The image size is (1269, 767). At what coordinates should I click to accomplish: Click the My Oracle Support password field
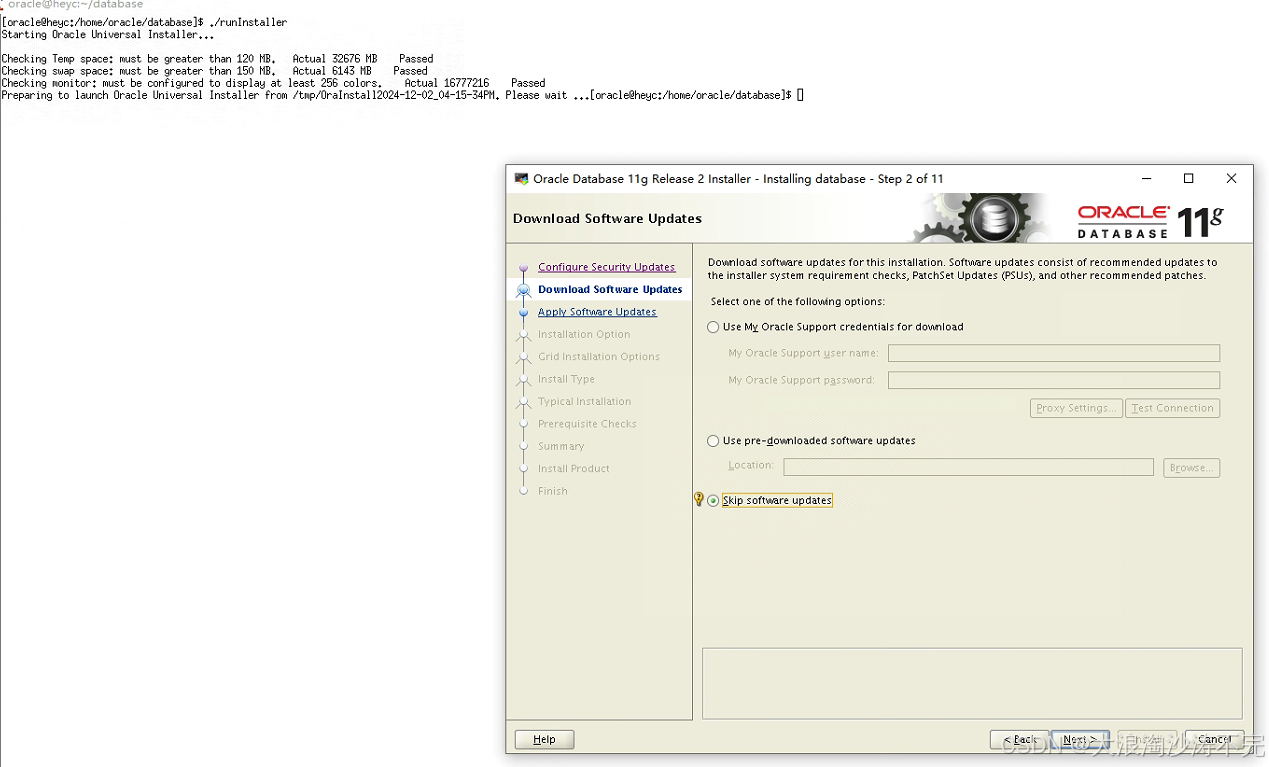point(1054,380)
